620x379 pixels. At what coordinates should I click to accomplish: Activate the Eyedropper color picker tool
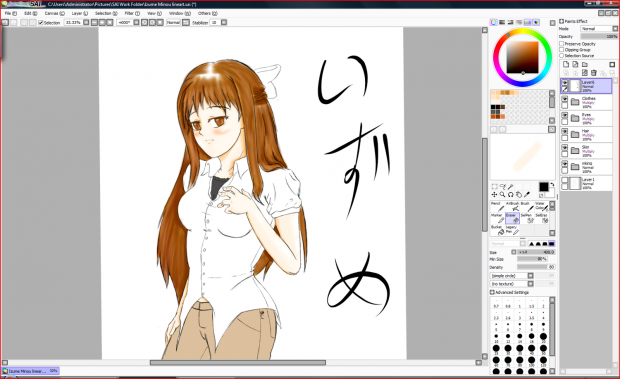(x=527, y=194)
